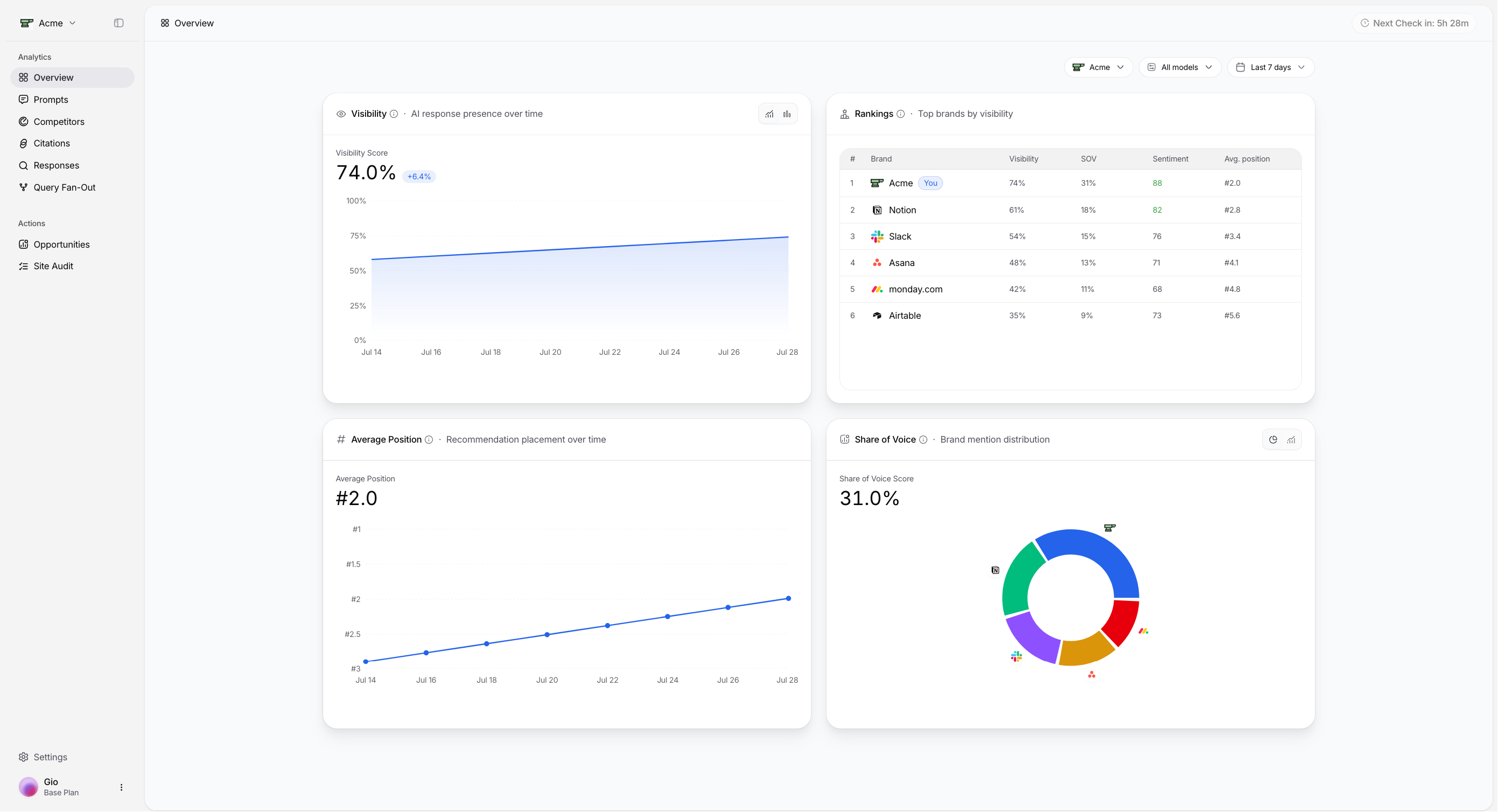Click the Brand column header
The image size is (1498, 812).
[x=881, y=159]
